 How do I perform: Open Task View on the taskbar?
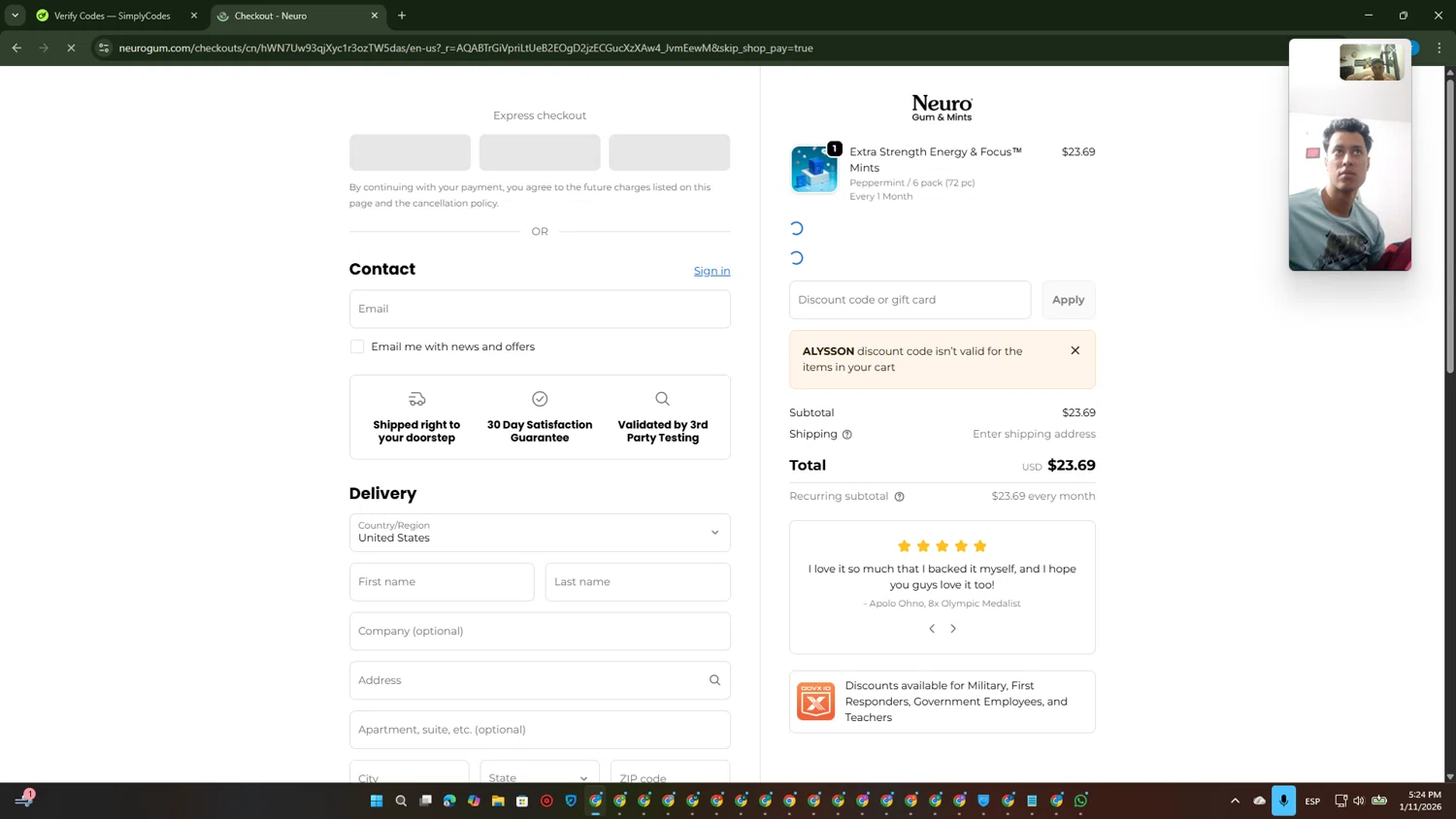425,801
